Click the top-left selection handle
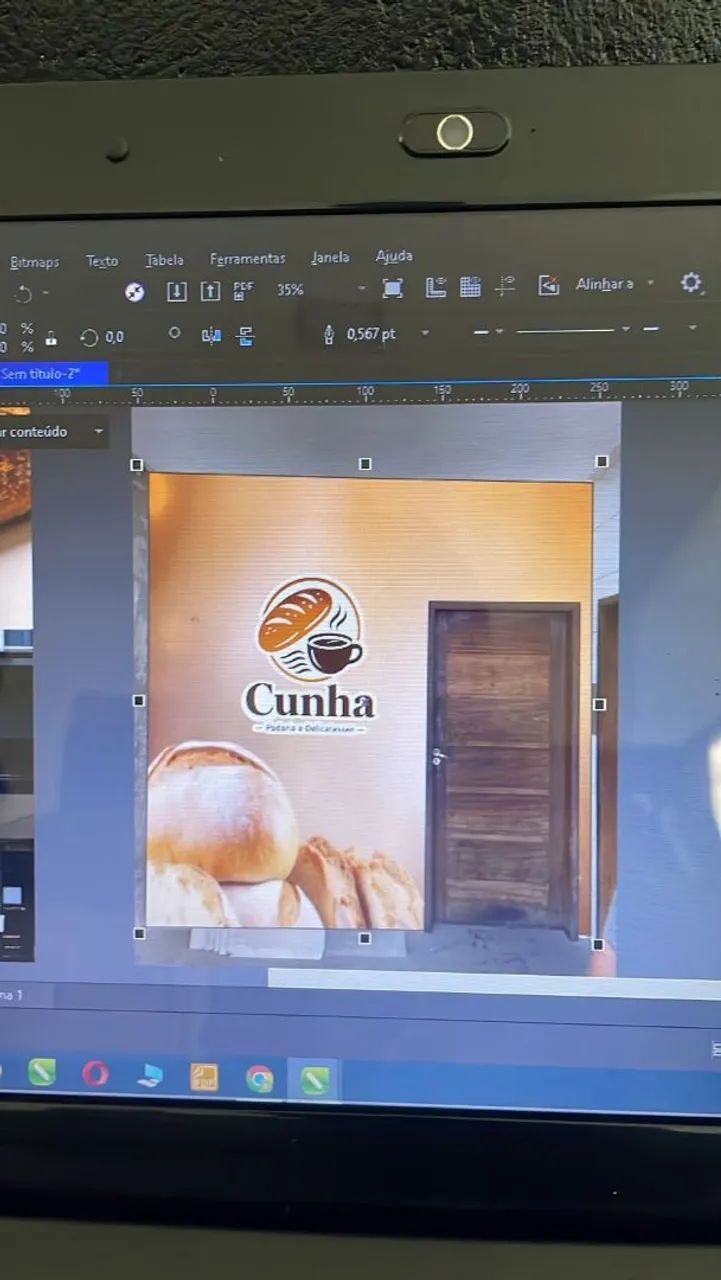Image resolution: width=721 pixels, height=1280 pixels. [137, 465]
